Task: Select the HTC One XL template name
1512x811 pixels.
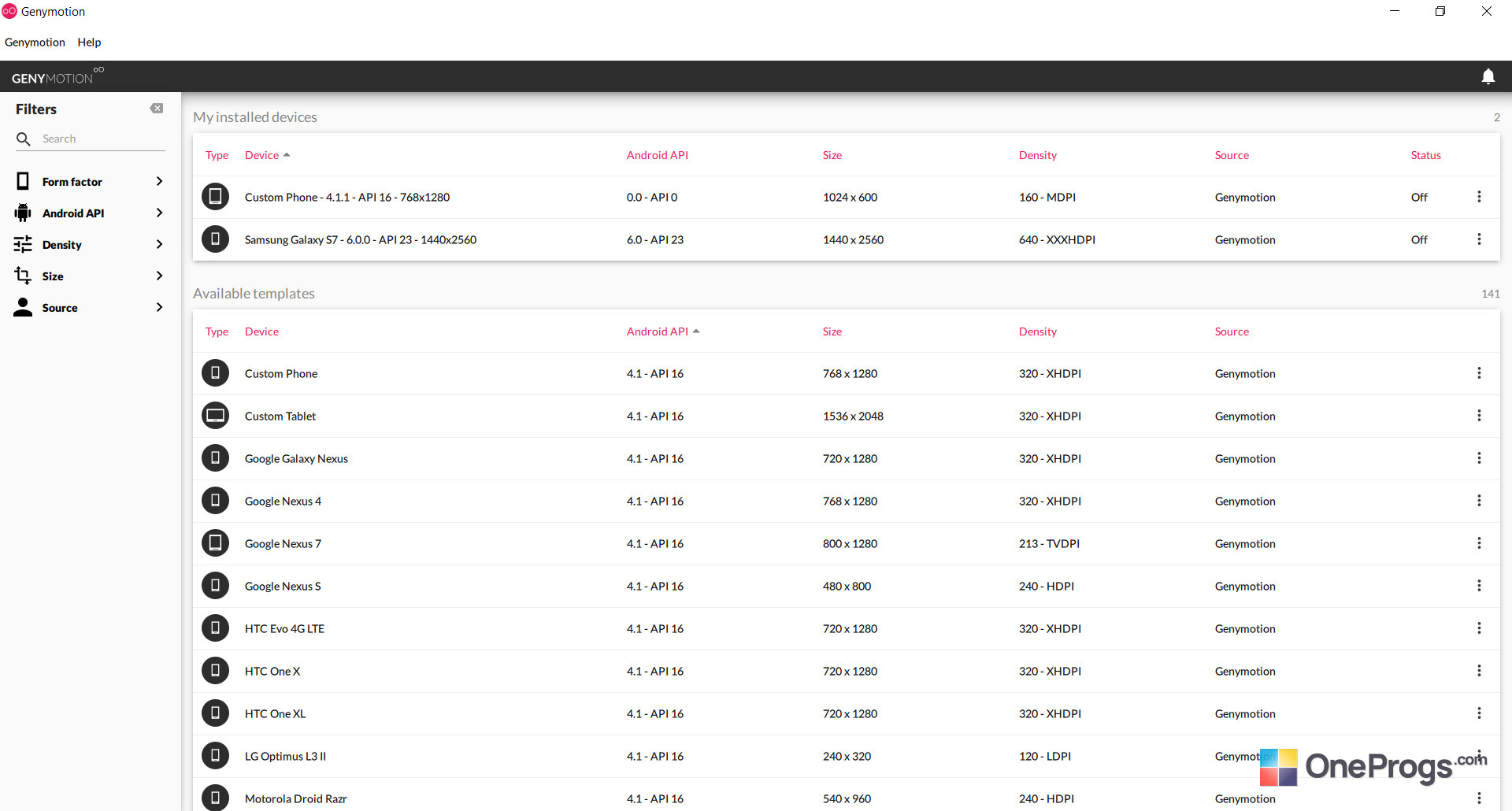Action: point(275,713)
